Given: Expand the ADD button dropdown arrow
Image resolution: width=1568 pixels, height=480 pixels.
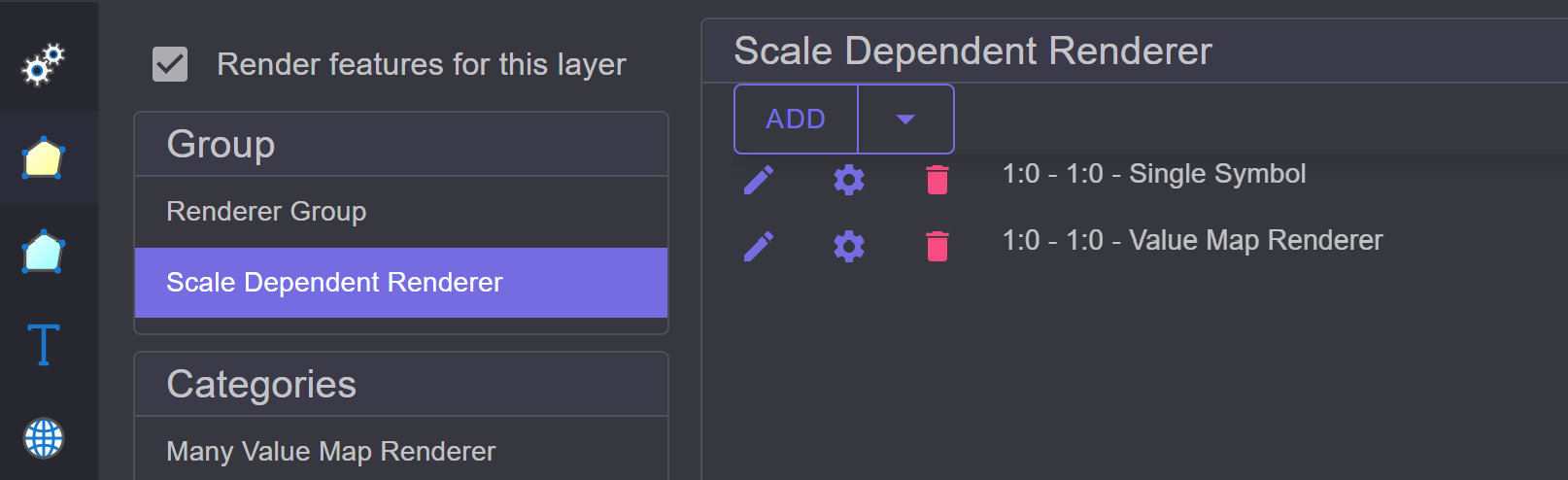Looking at the screenshot, I should [905, 119].
